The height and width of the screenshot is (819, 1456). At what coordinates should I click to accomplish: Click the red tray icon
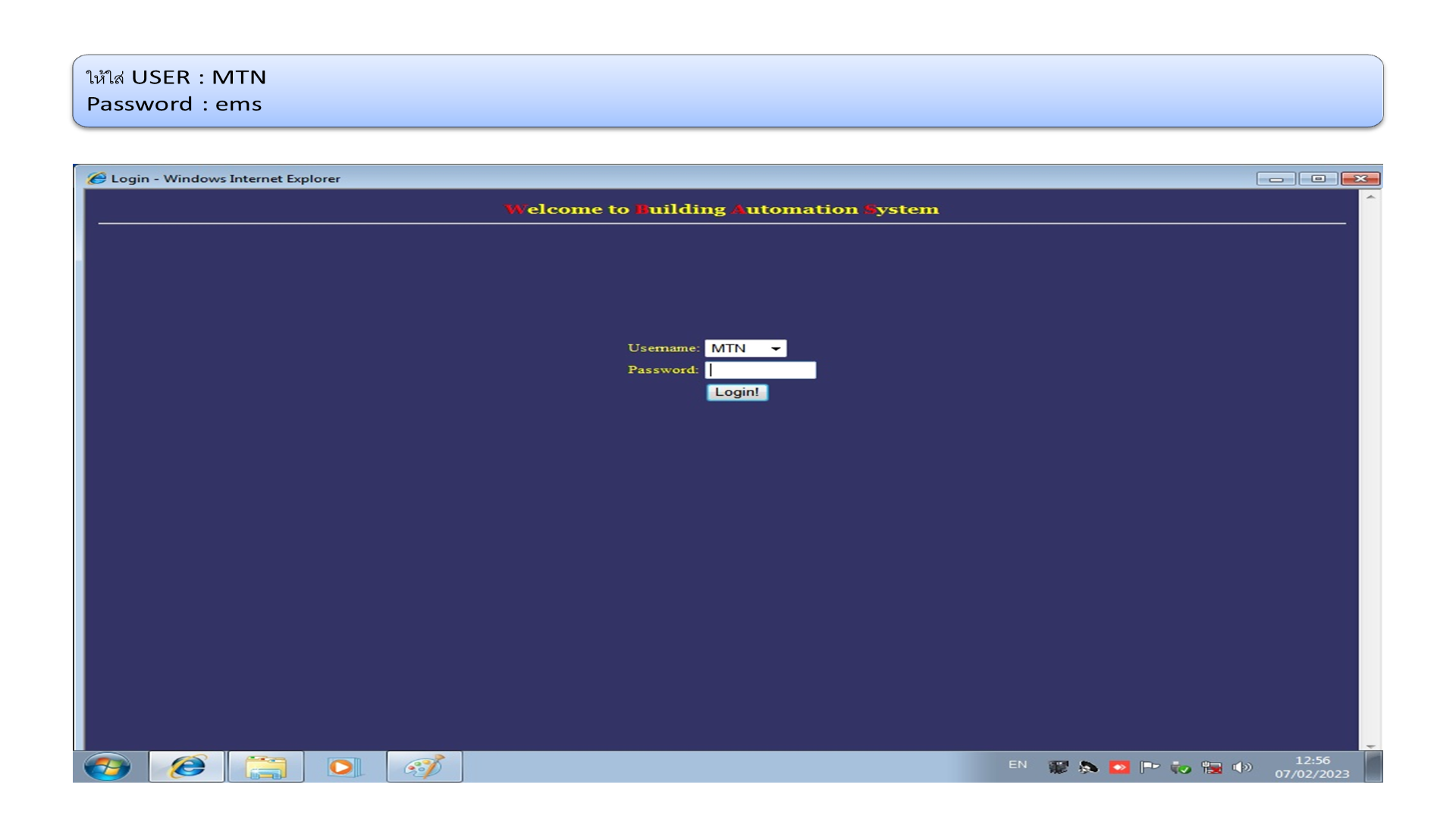[1119, 767]
